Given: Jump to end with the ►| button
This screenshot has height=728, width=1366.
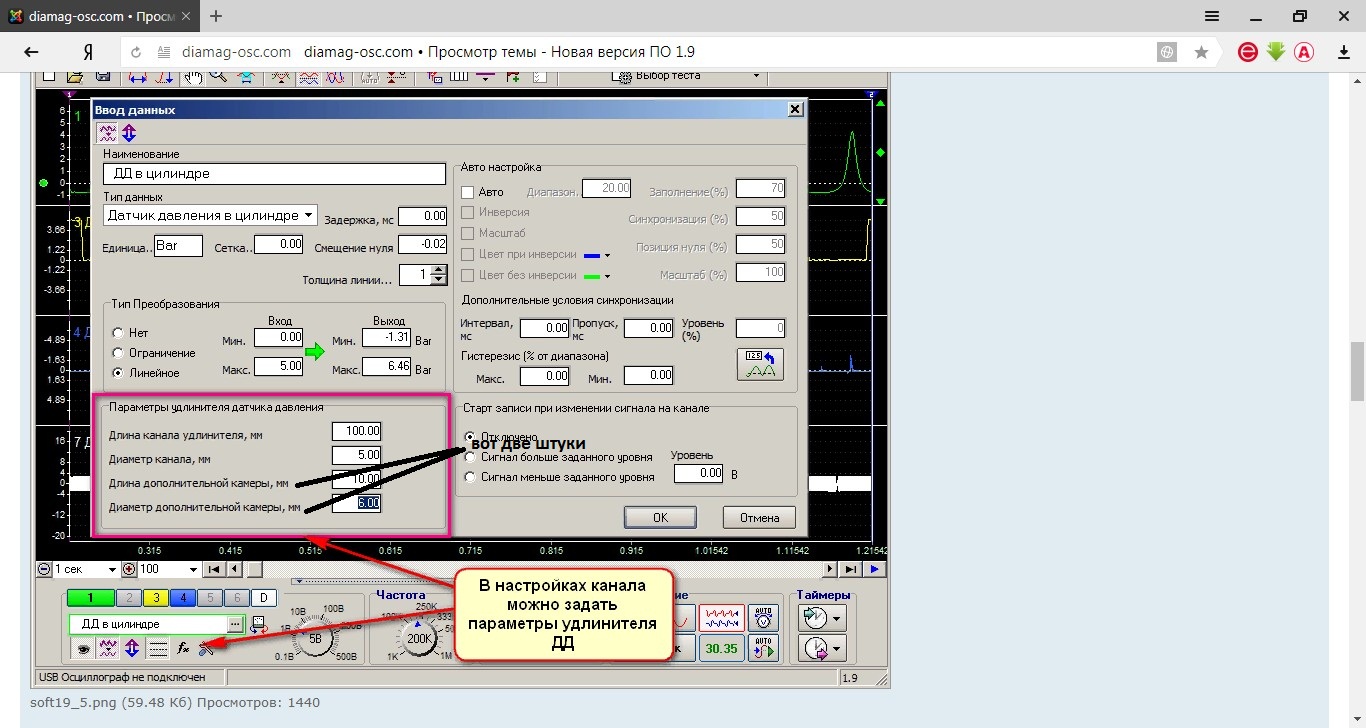Looking at the screenshot, I should coord(851,569).
